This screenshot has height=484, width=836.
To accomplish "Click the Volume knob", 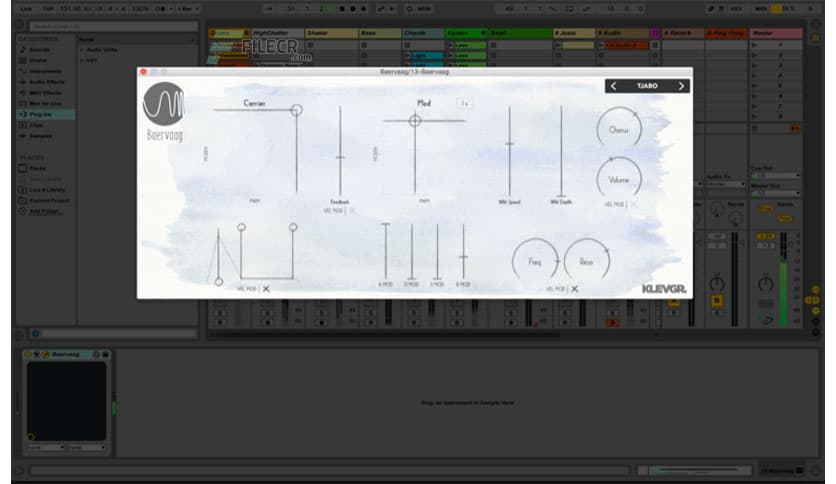I will [x=619, y=179].
